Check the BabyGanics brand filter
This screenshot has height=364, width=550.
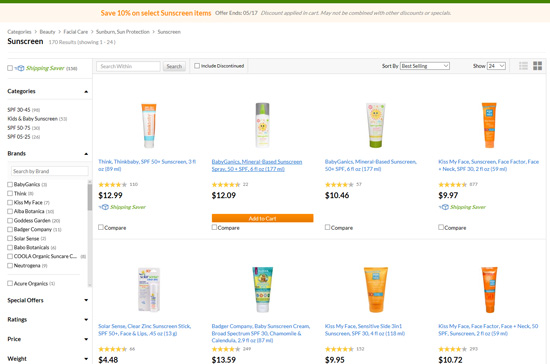10,184
